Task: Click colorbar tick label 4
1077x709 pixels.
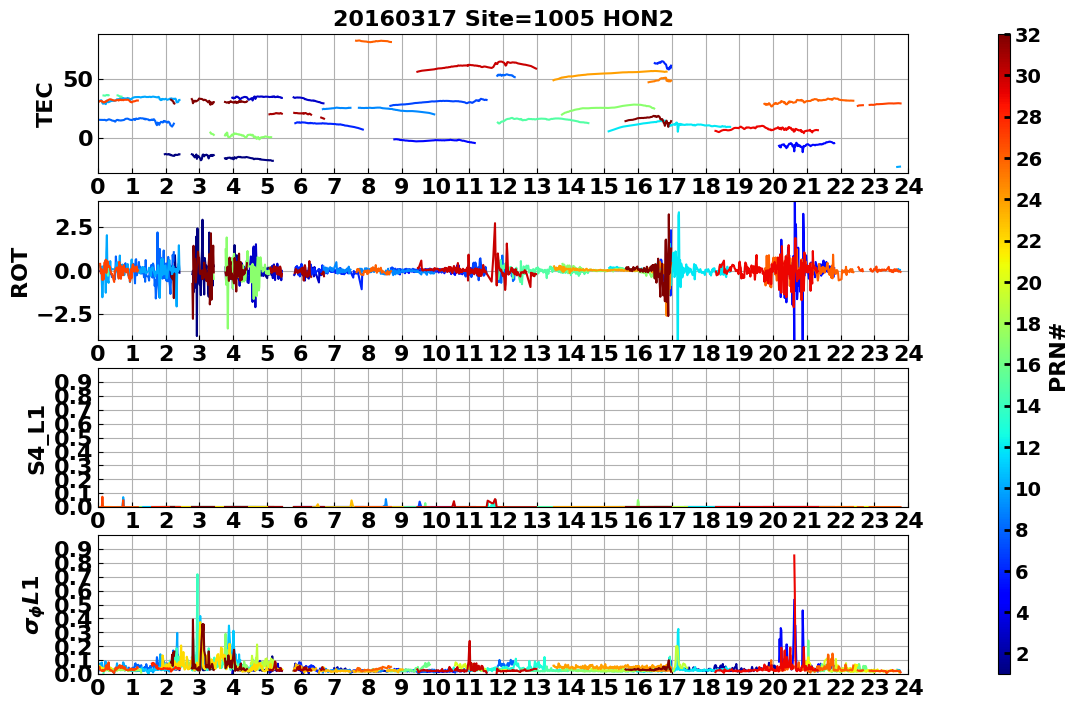Action: 1022,612
